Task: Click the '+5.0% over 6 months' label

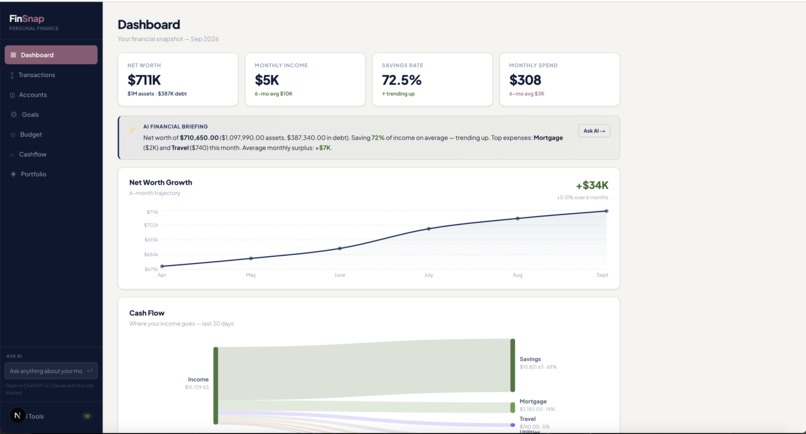Action: (x=582, y=197)
